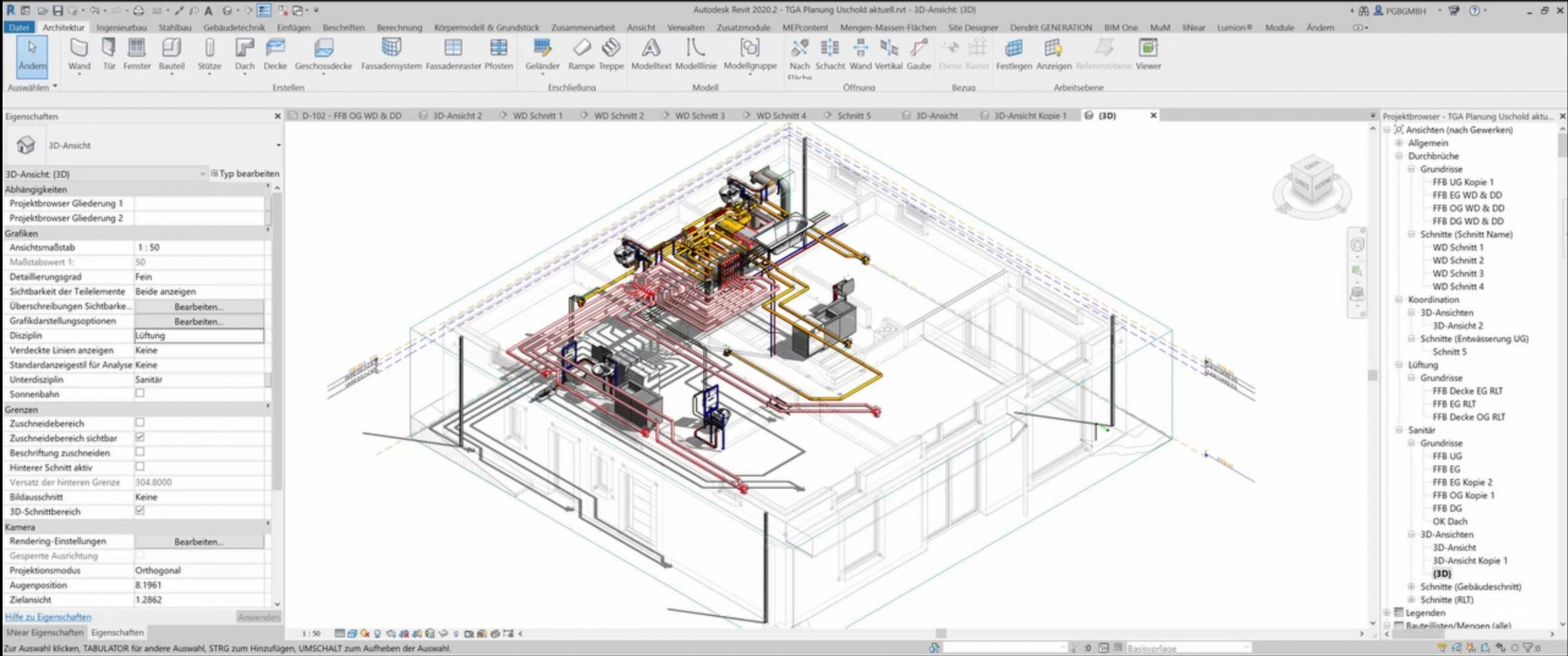Open the Fassadensystem tool

tap(391, 53)
